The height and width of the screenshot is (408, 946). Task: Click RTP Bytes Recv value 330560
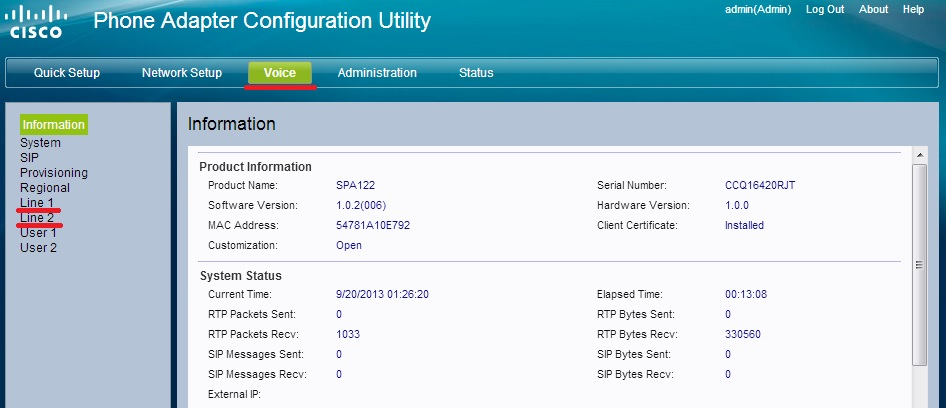(743, 334)
